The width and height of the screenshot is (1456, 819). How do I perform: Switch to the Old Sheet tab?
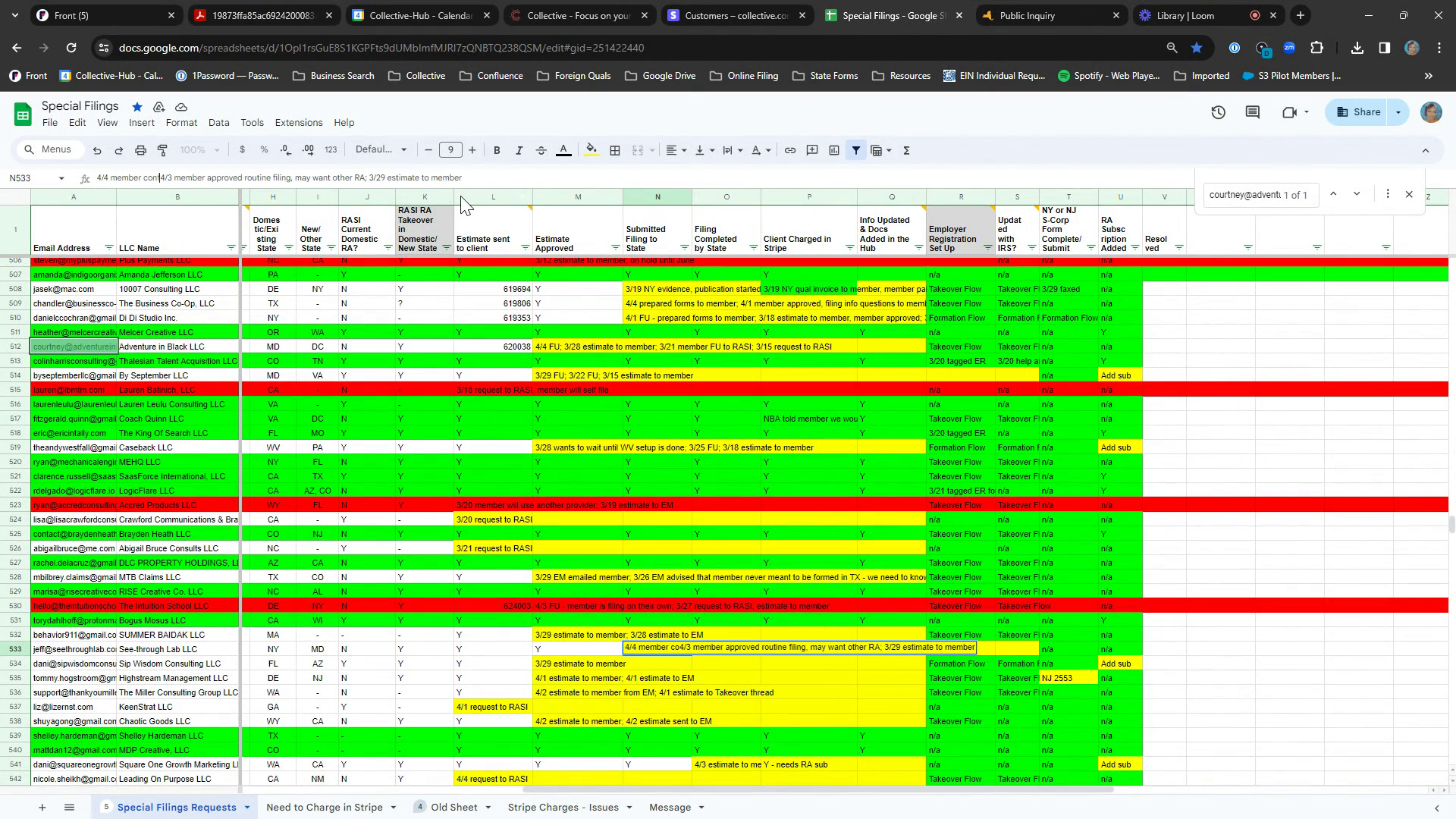tap(453, 808)
